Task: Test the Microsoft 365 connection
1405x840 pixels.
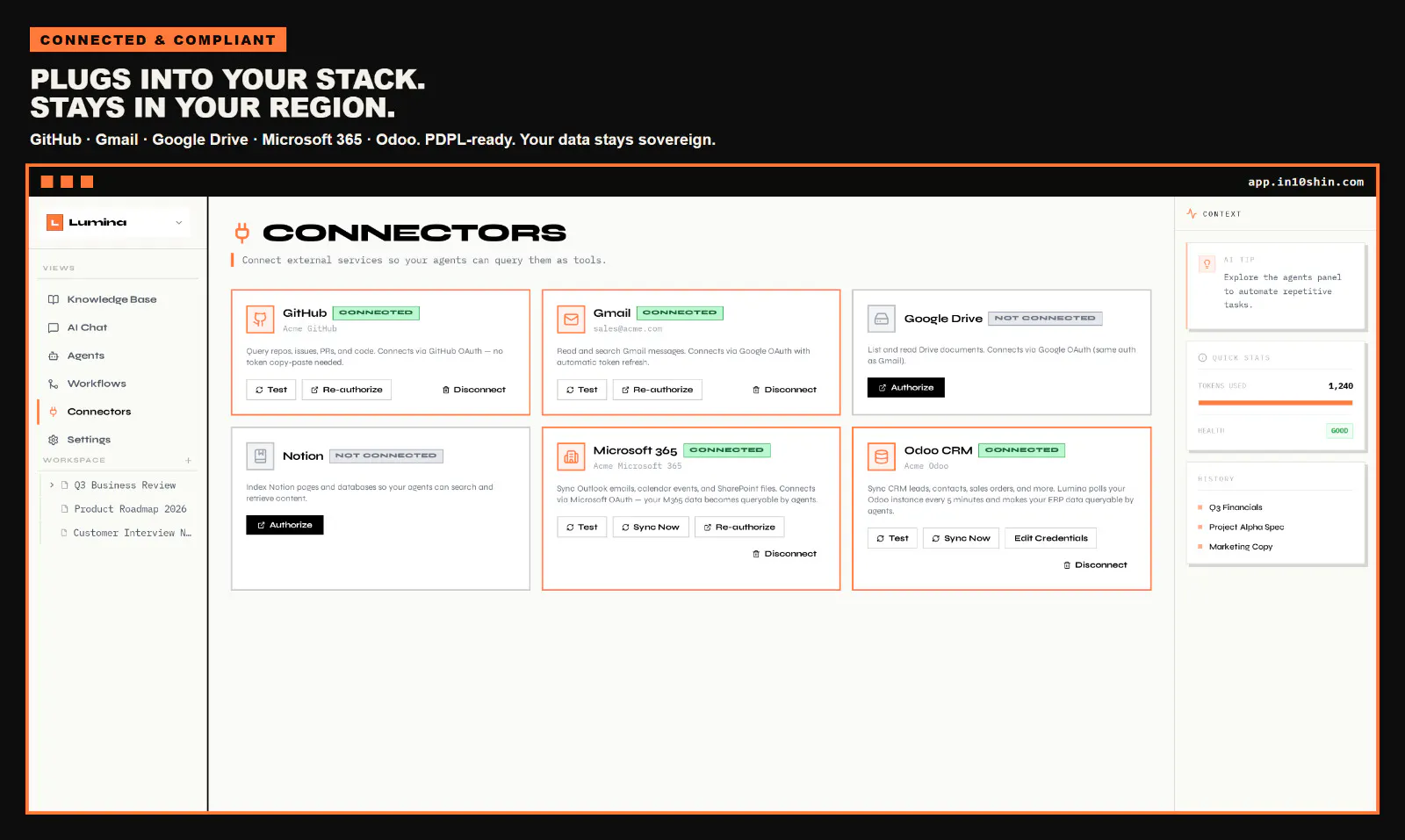Action: click(582, 528)
